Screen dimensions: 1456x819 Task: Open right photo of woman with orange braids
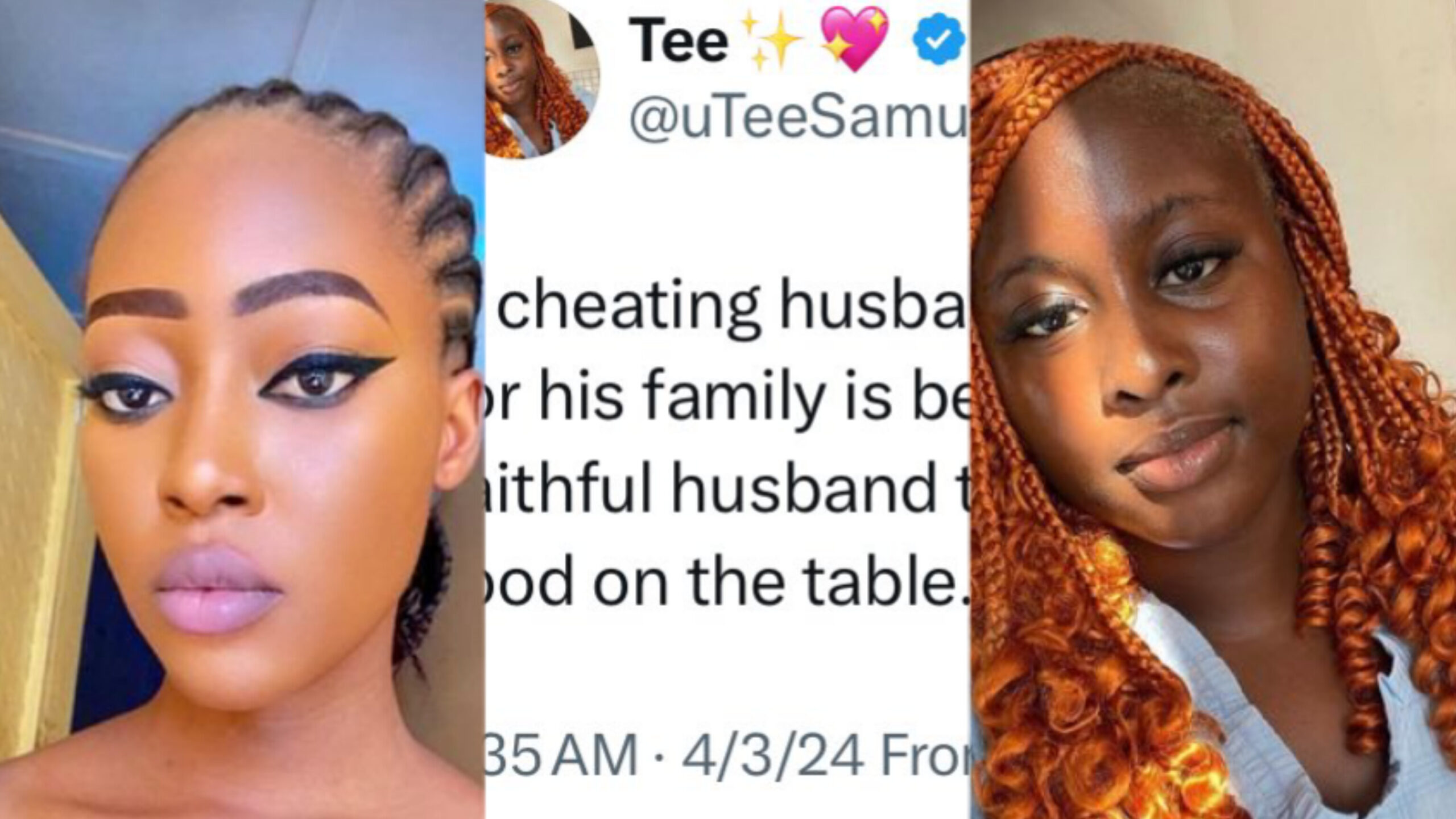click(x=1213, y=409)
